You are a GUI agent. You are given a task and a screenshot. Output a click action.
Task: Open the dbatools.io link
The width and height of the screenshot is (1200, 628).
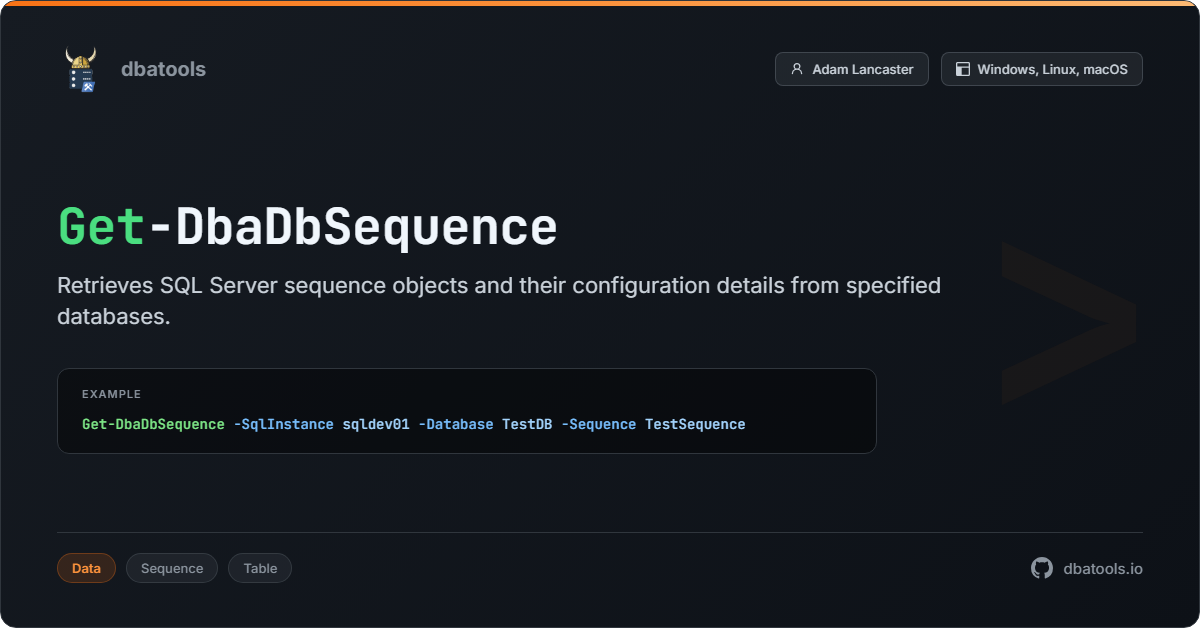pos(1103,568)
